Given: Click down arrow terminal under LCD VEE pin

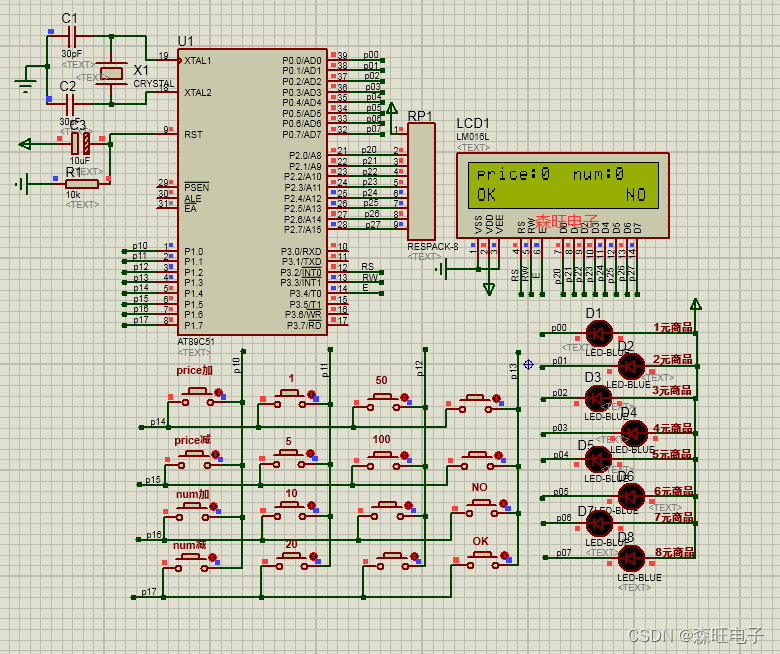Looking at the screenshot, I should click(489, 289).
